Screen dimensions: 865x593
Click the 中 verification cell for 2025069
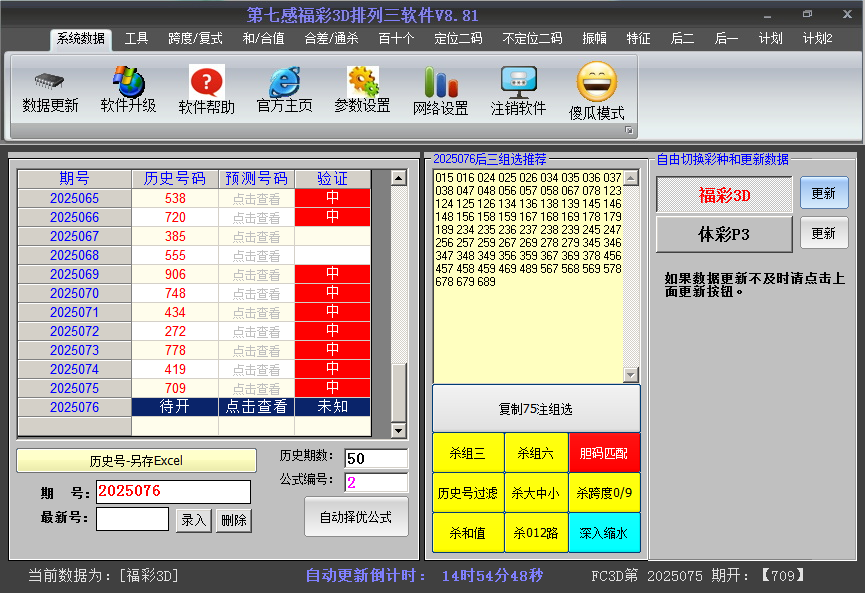pyautogui.click(x=333, y=274)
